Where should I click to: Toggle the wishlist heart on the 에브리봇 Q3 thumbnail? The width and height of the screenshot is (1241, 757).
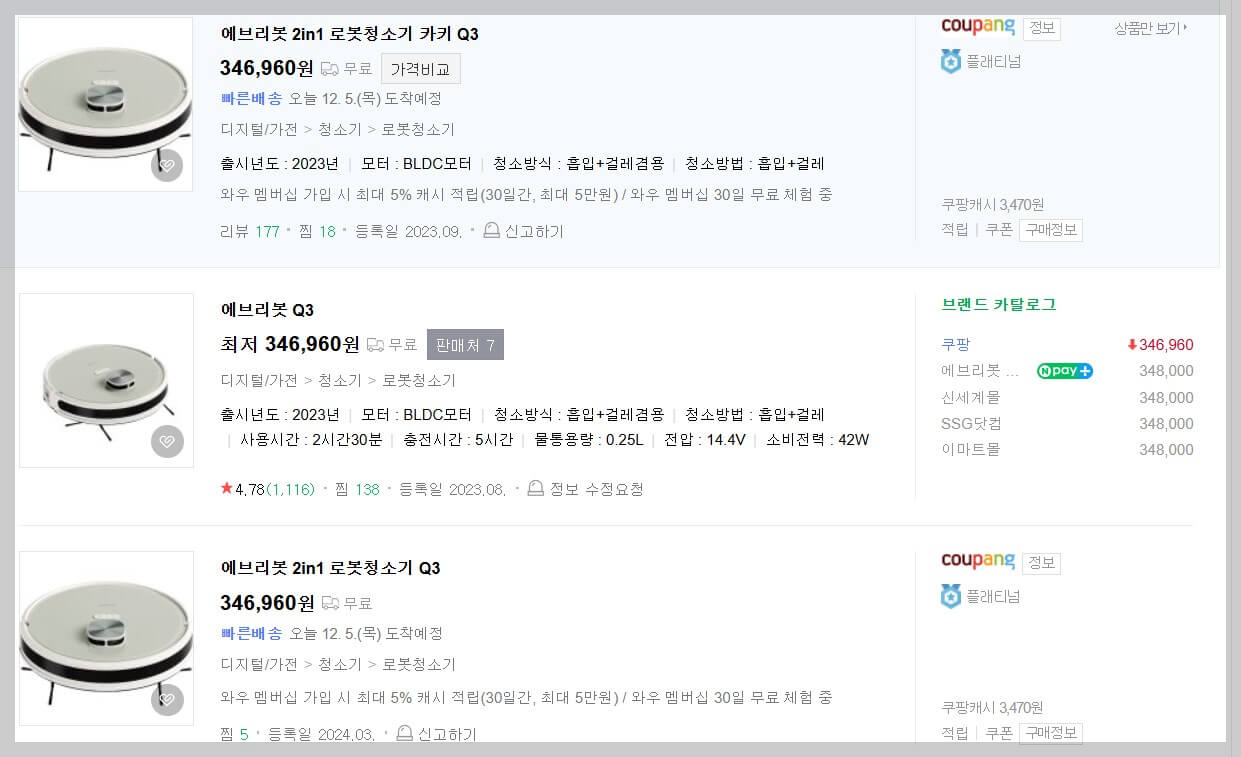(x=166, y=441)
